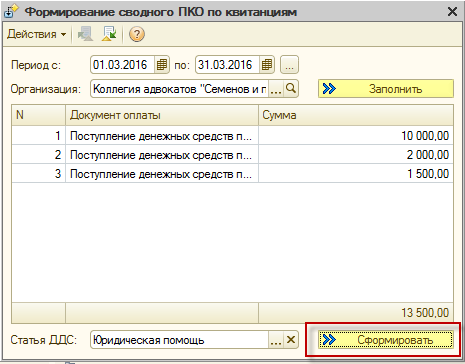Select row 2 payment document cell

[x=162, y=155]
